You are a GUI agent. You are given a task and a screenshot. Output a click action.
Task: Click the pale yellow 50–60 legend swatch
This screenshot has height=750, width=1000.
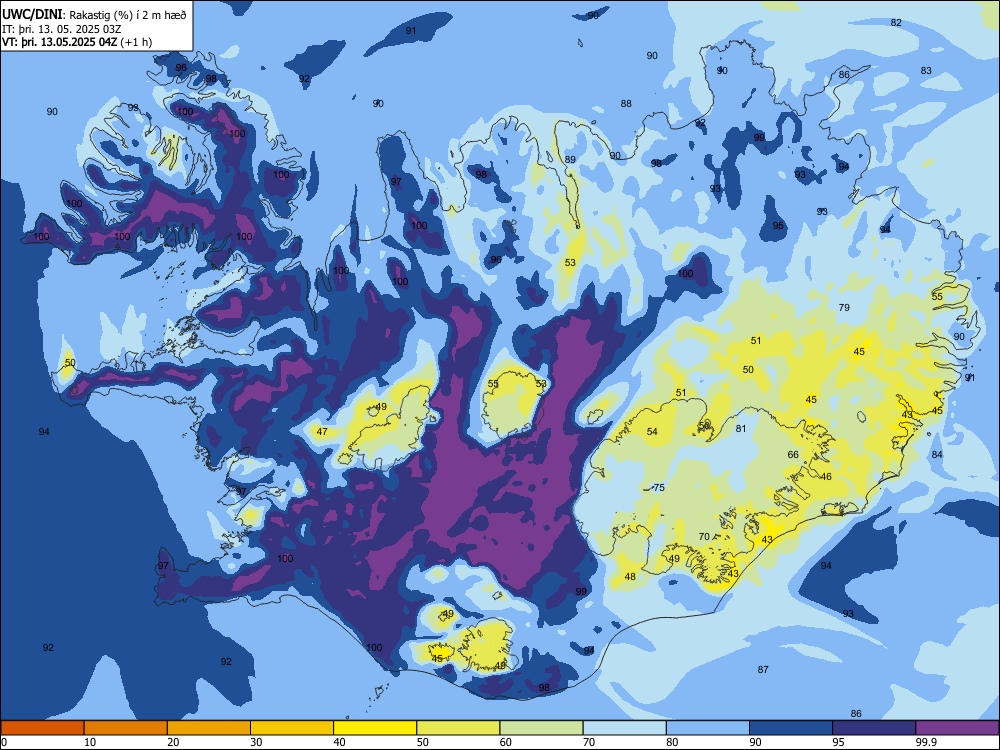point(459,728)
